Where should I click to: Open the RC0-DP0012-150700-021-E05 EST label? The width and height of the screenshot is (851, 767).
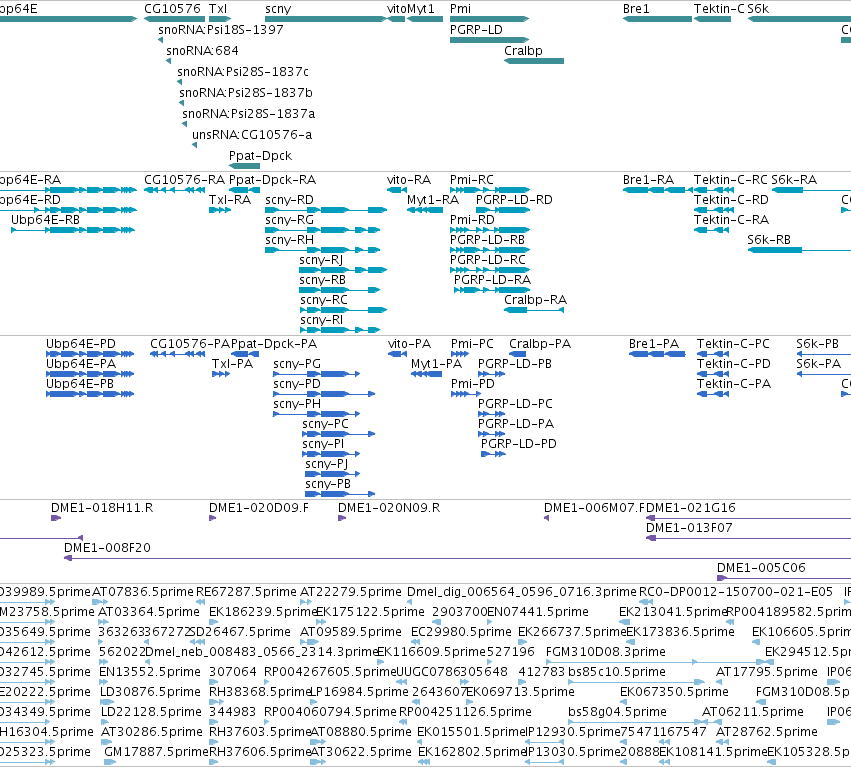(736, 592)
